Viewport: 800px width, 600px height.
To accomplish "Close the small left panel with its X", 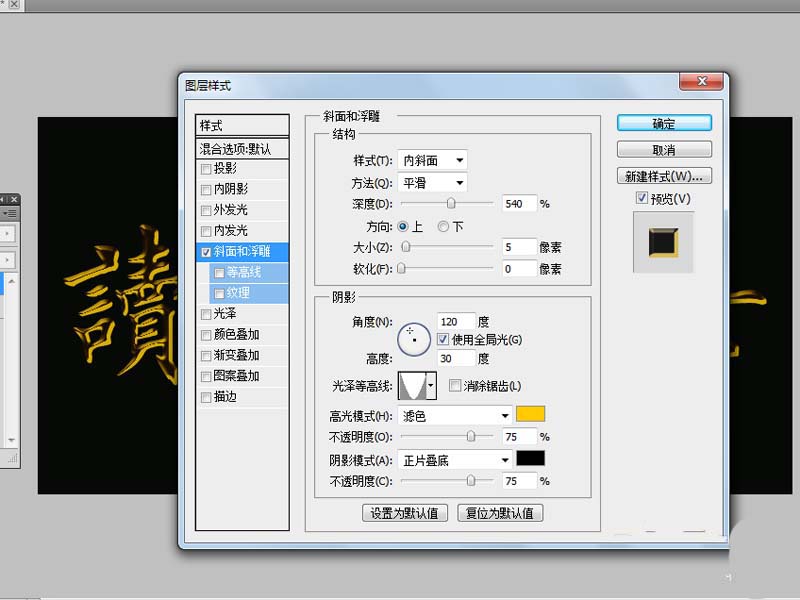I will [14, 199].
